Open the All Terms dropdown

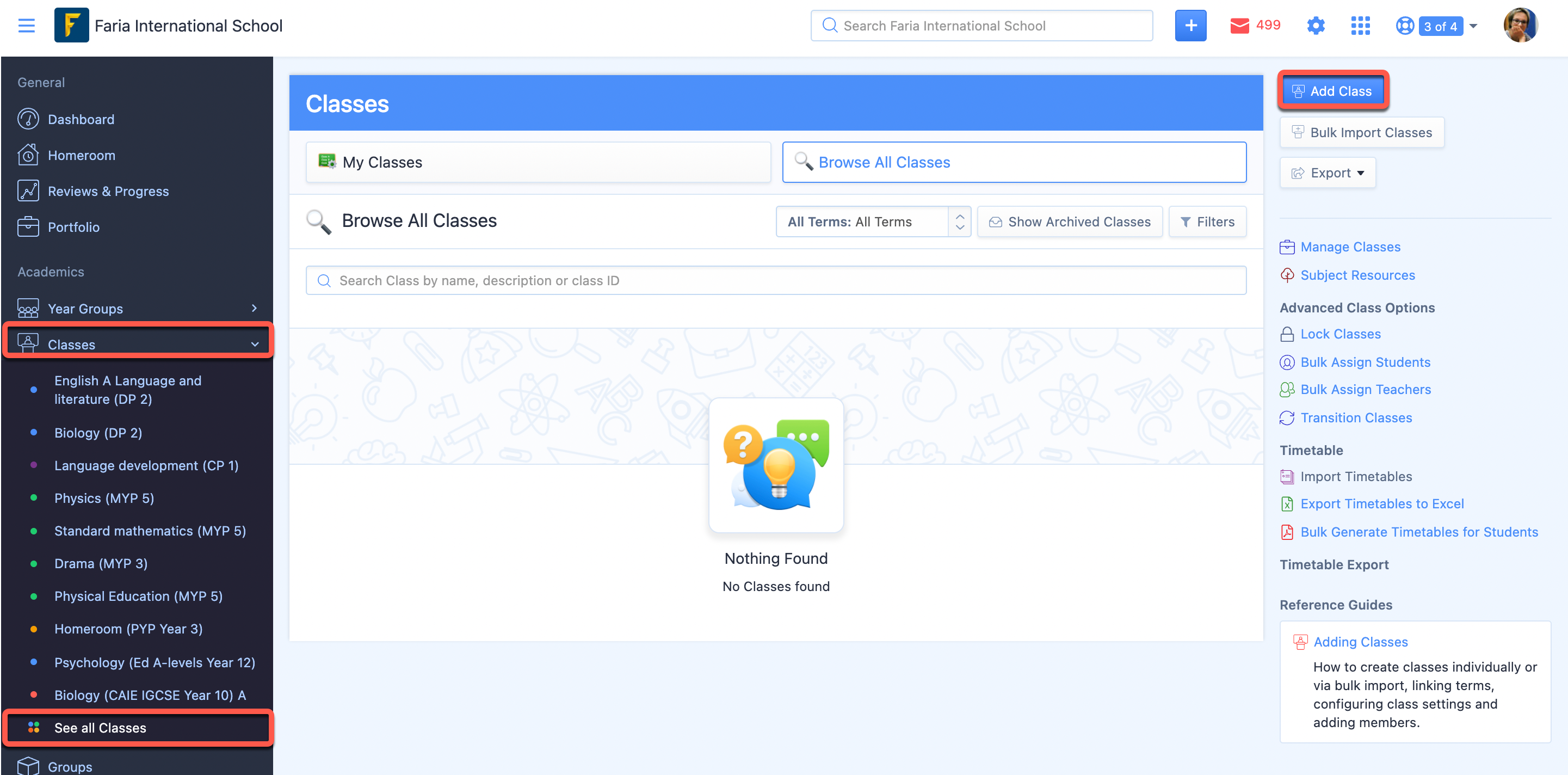[873, 222]
